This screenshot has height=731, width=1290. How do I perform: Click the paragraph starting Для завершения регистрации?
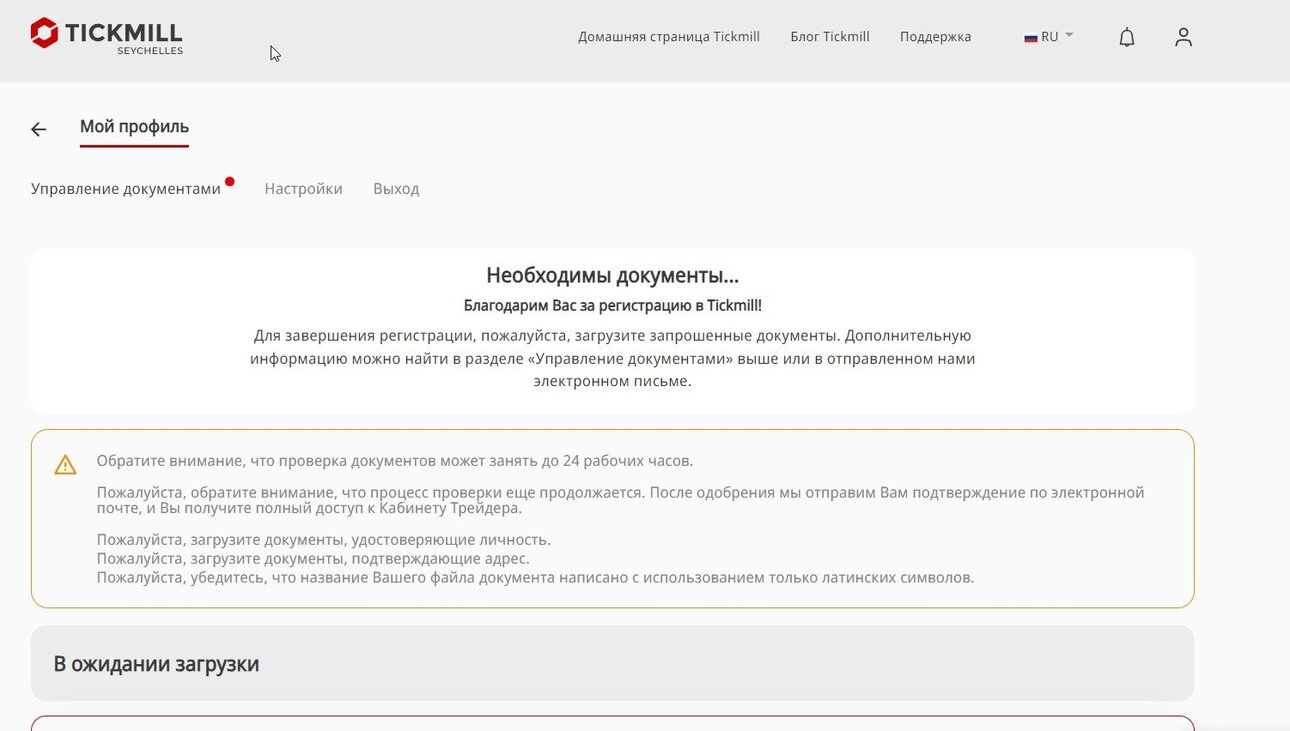pos(612,358)
